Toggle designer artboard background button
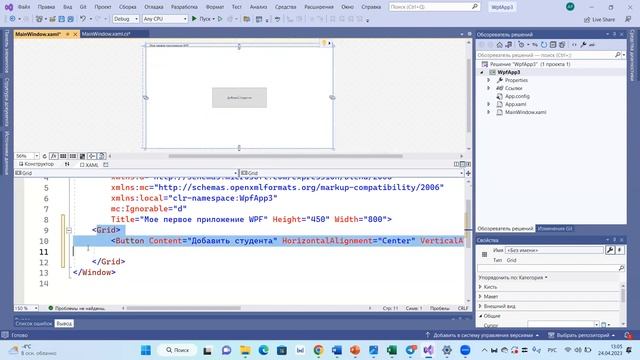Image resolution: width=640 pixels, height=360 pixels. [x=82, y=156]
